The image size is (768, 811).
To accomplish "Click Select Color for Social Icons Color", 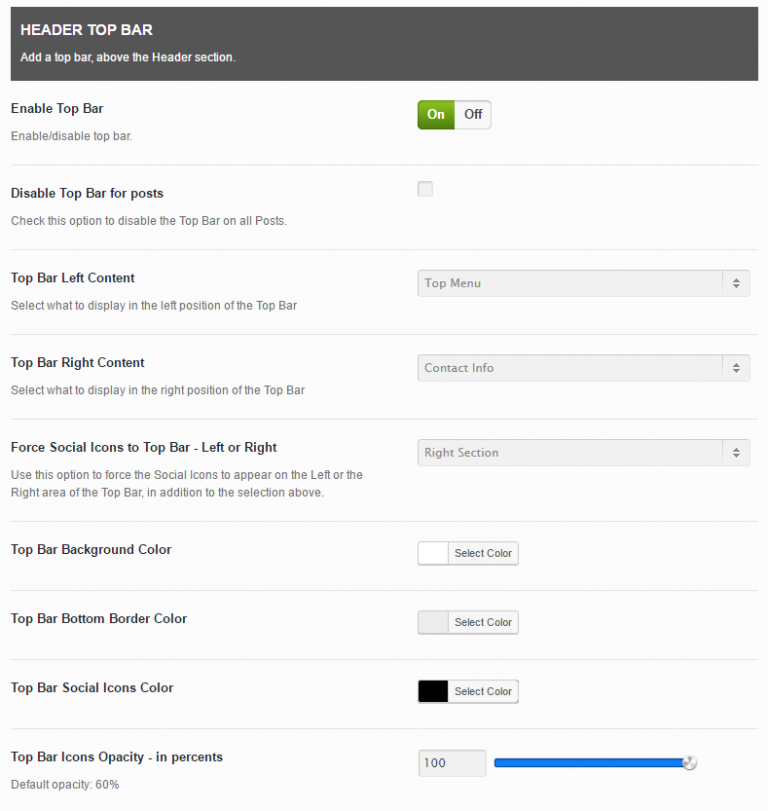I will click(x=483, y=691).
